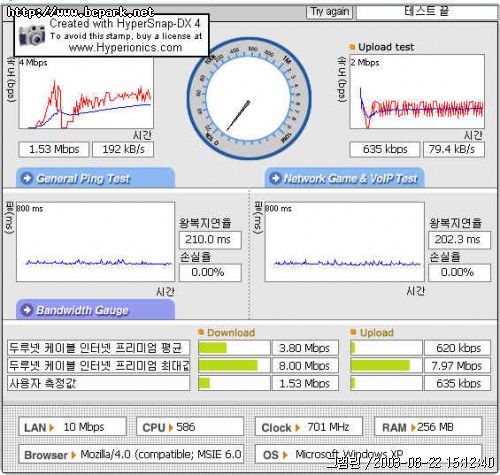Click the 635 kbps value in Bandwidth Gauge
Viewport: 500px width, 475px height.
point(457,383)
